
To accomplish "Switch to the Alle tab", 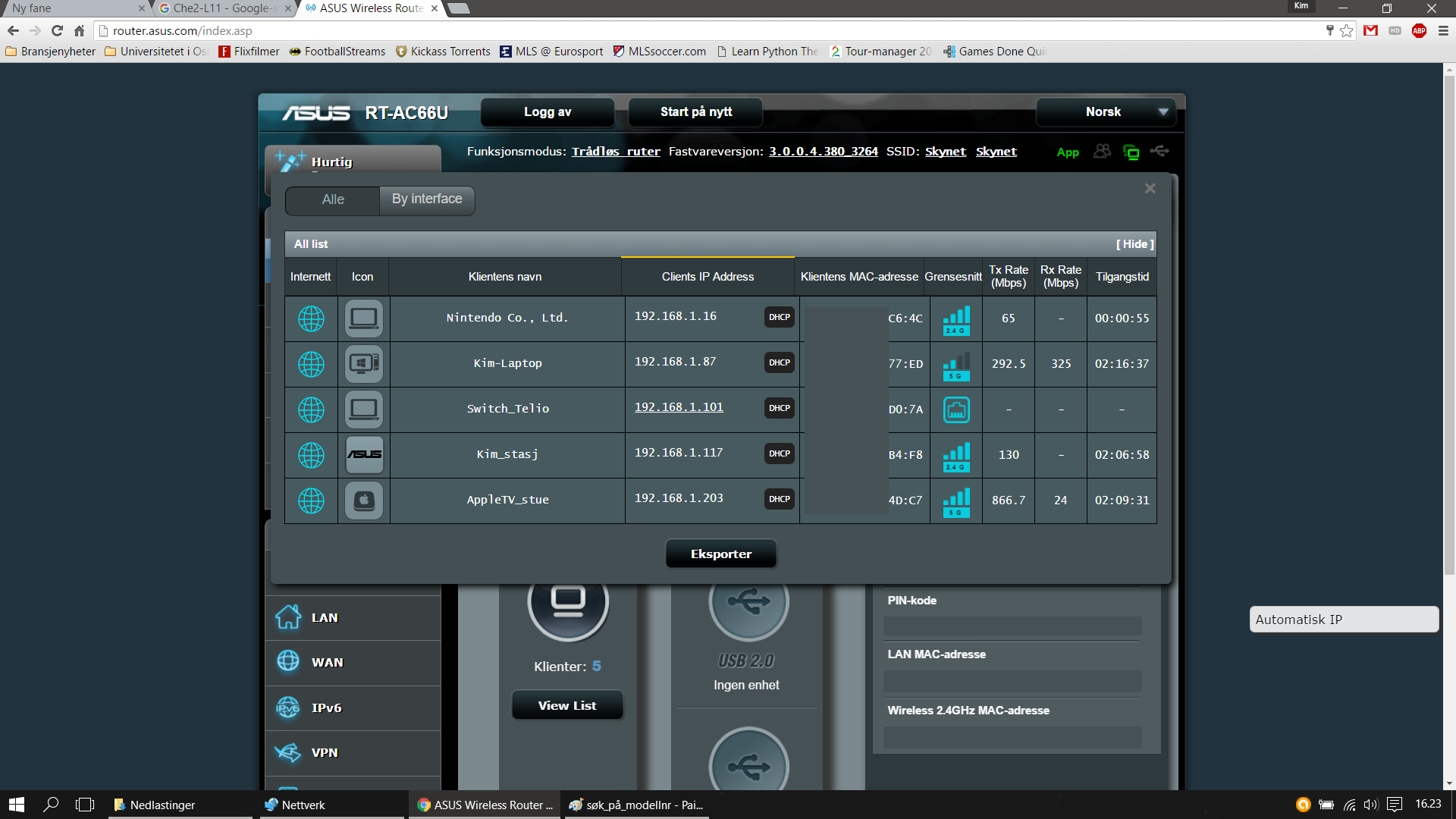I will [333, 200].
